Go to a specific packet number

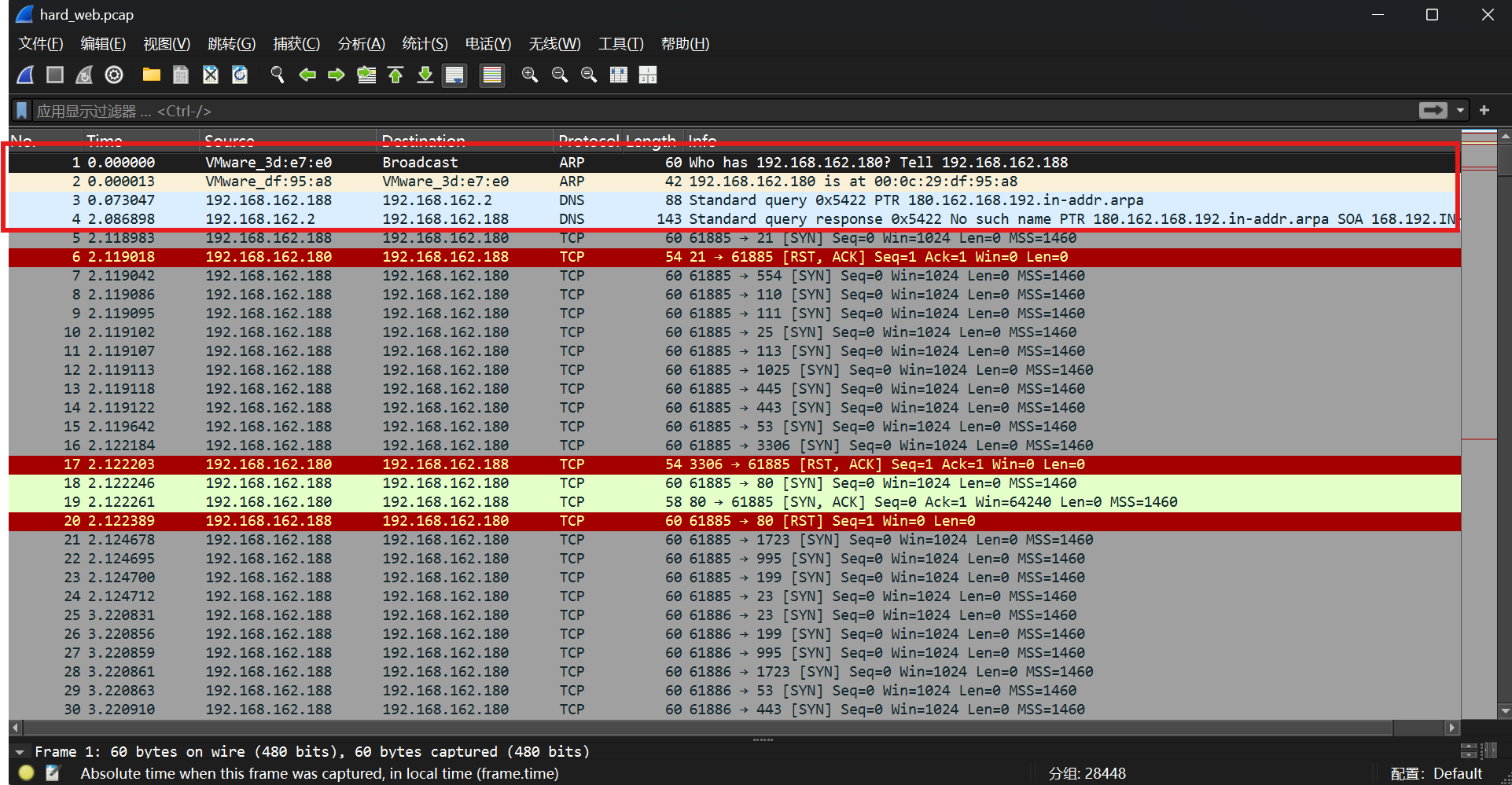click(366, 75)
